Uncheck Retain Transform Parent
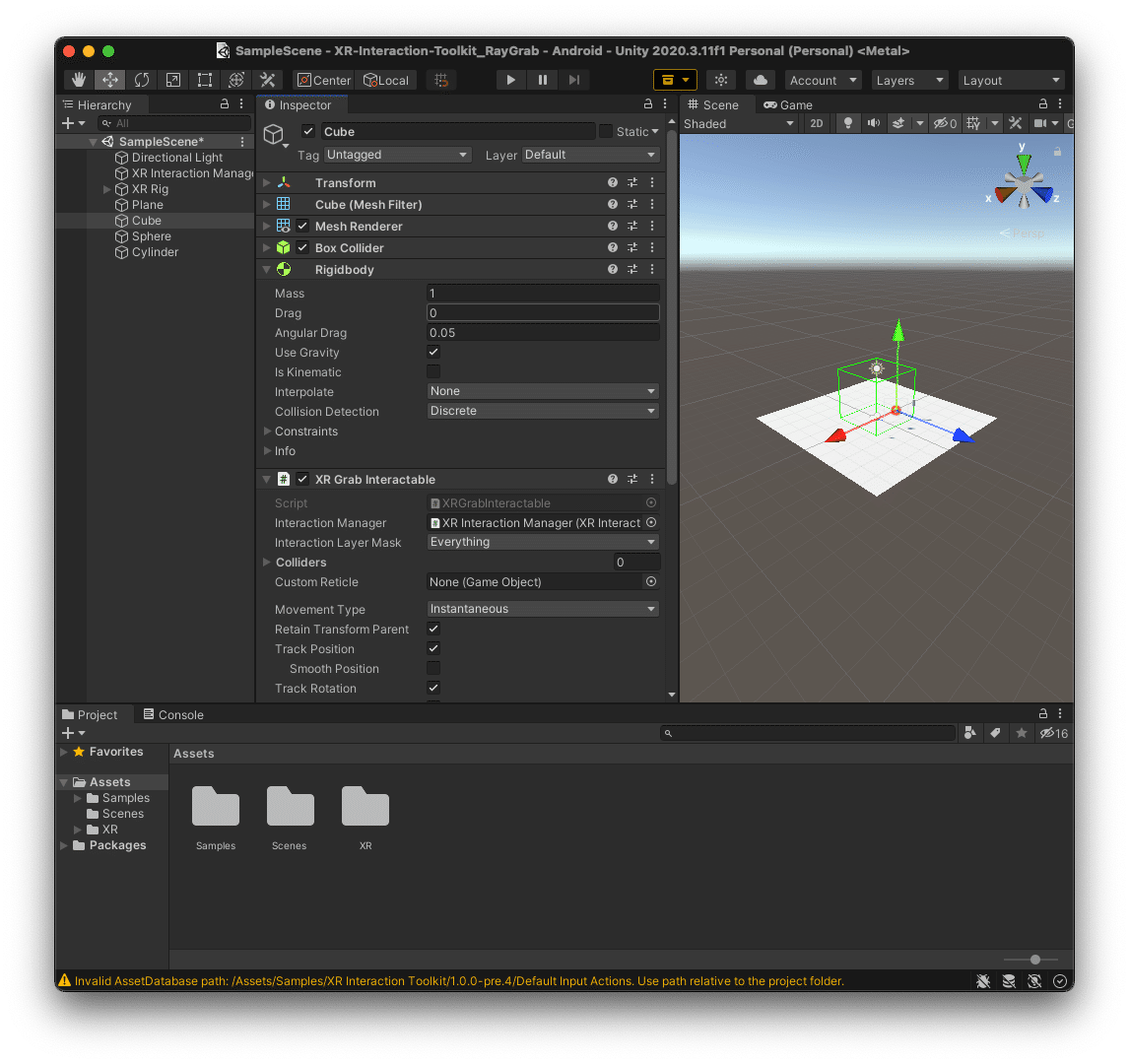The width and height of the screenshot is (1129, 1064). 433,629
